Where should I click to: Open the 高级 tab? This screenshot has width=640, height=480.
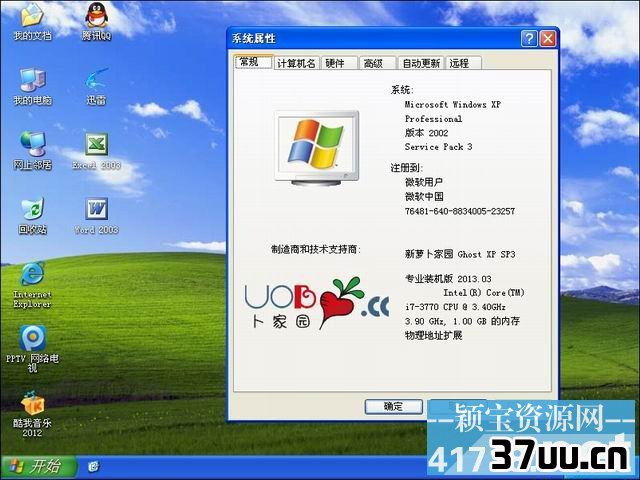[x=377, y=63]
